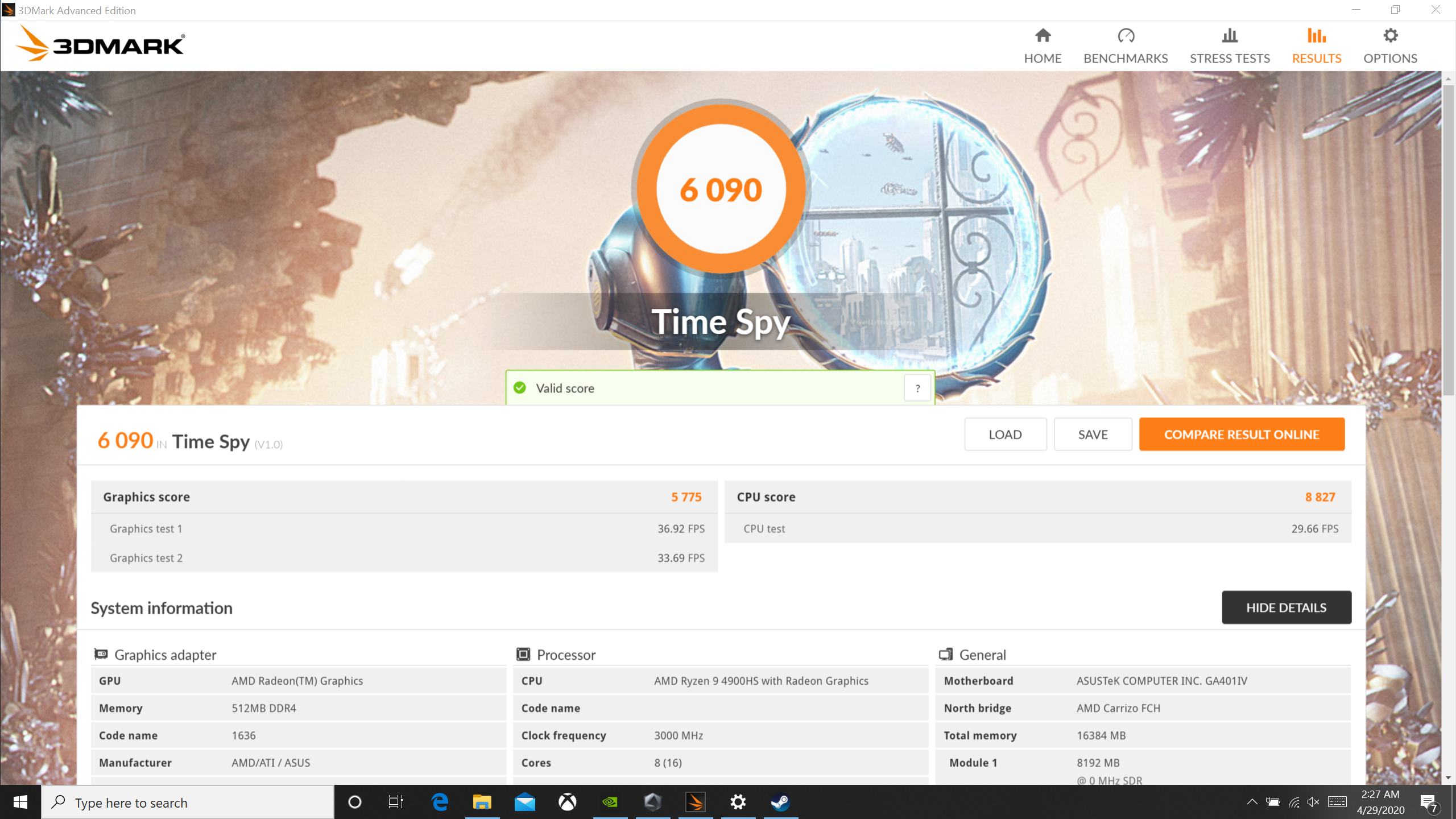
Task: Select Graphics test 1 row
Action: point(404,528)
